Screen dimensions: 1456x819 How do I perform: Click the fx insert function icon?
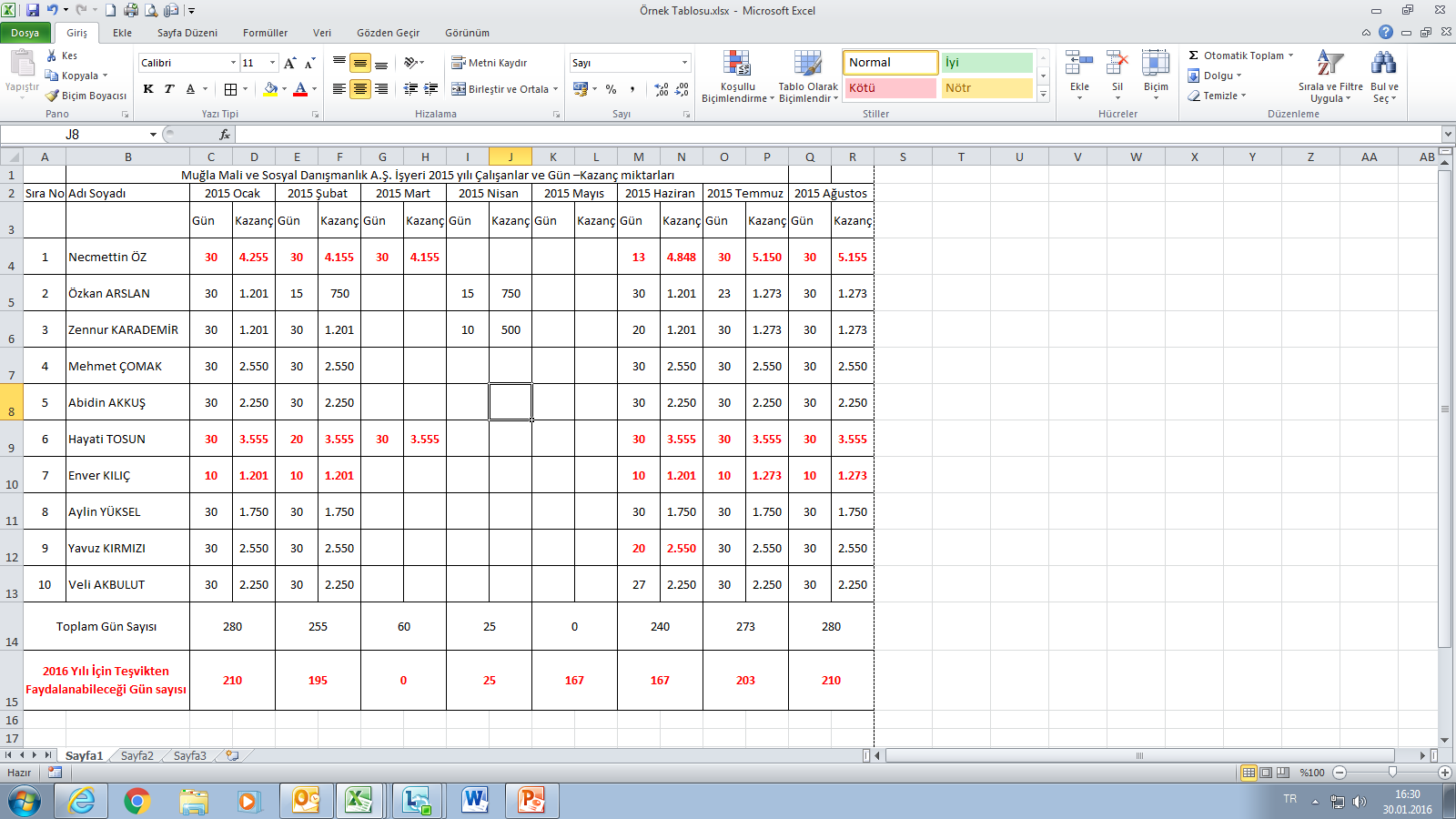tap(225, 135)
